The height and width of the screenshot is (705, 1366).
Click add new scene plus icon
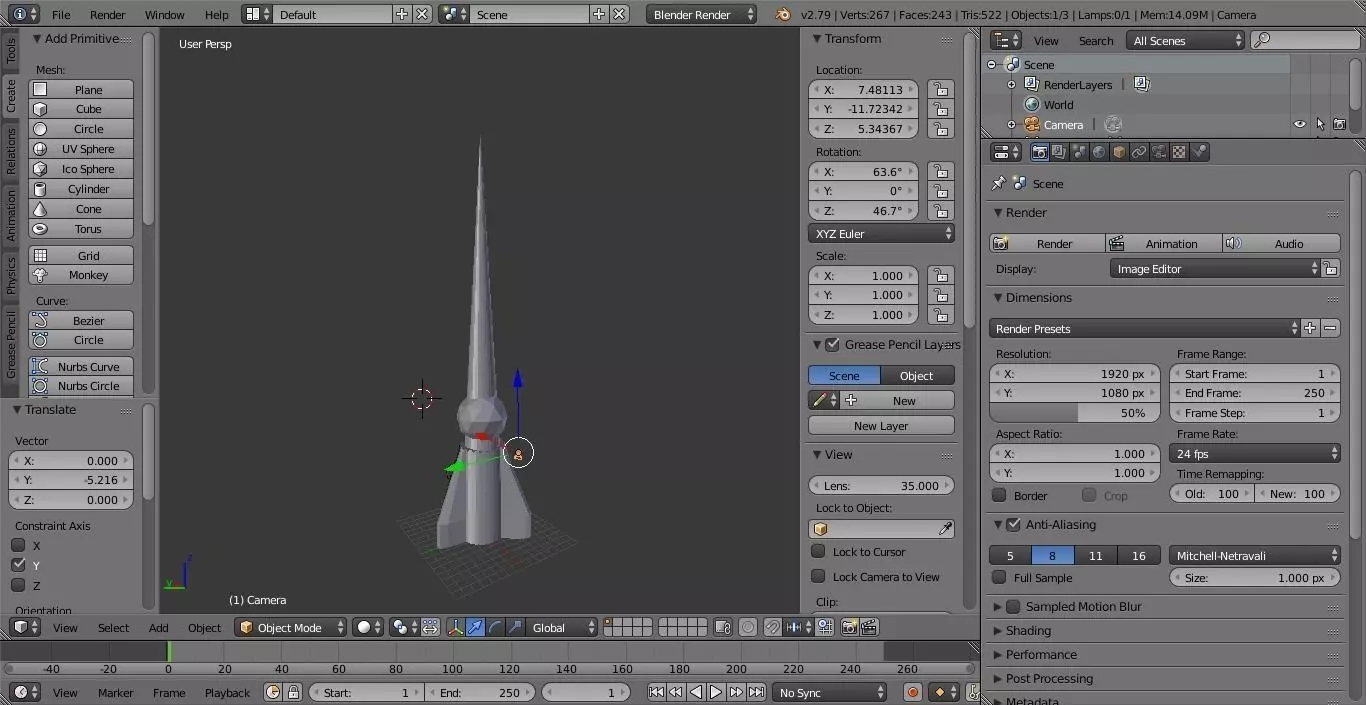599,14
